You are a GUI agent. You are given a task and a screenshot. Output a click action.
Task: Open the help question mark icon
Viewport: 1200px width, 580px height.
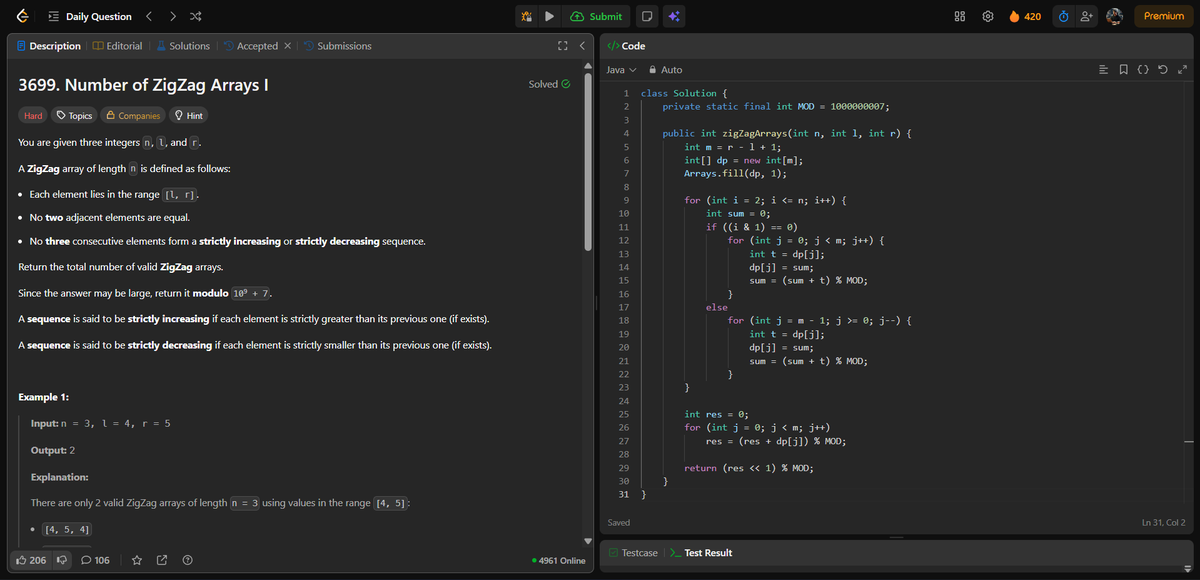[x=187, y=560]
